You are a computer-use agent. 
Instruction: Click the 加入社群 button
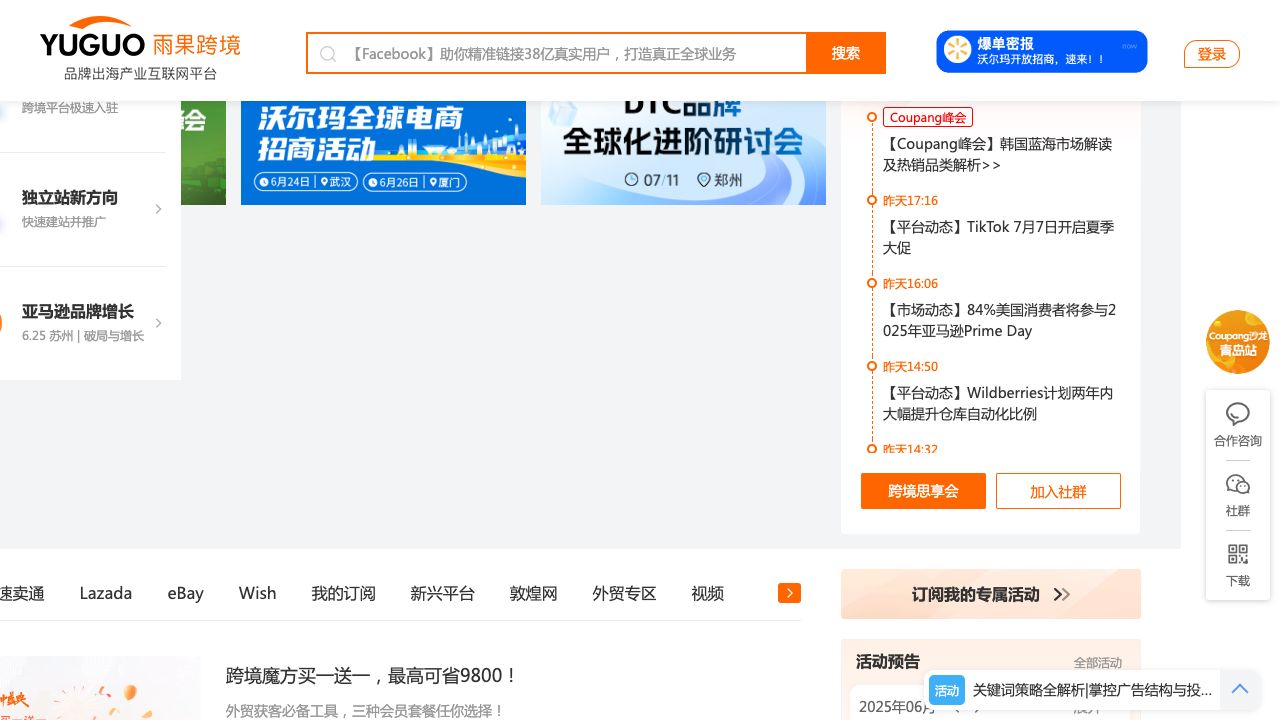(x=1058, y=491)
